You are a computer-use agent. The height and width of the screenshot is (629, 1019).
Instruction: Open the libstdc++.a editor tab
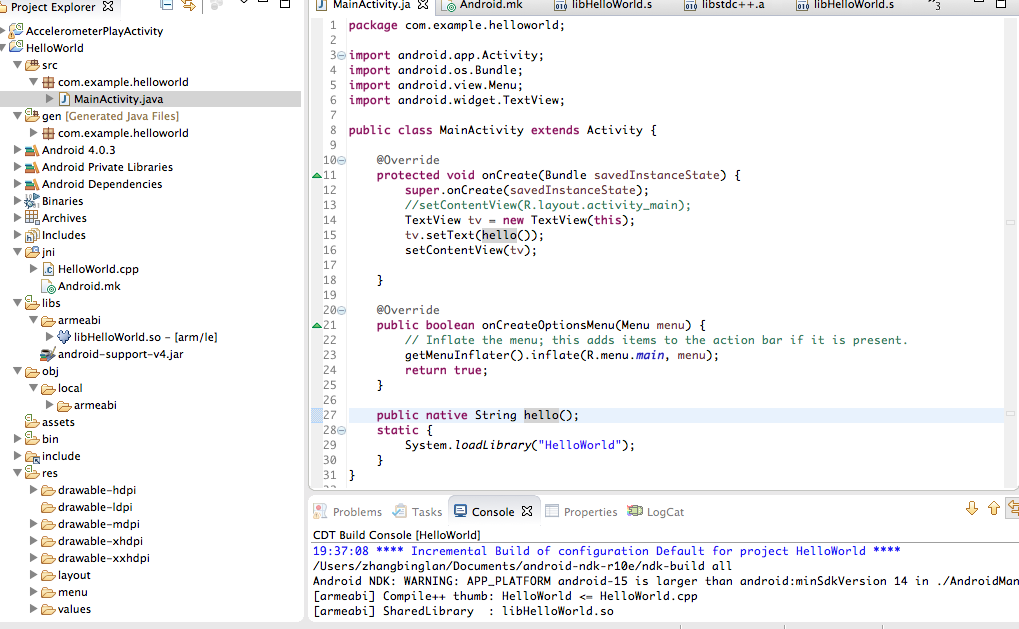coord(724,5)
